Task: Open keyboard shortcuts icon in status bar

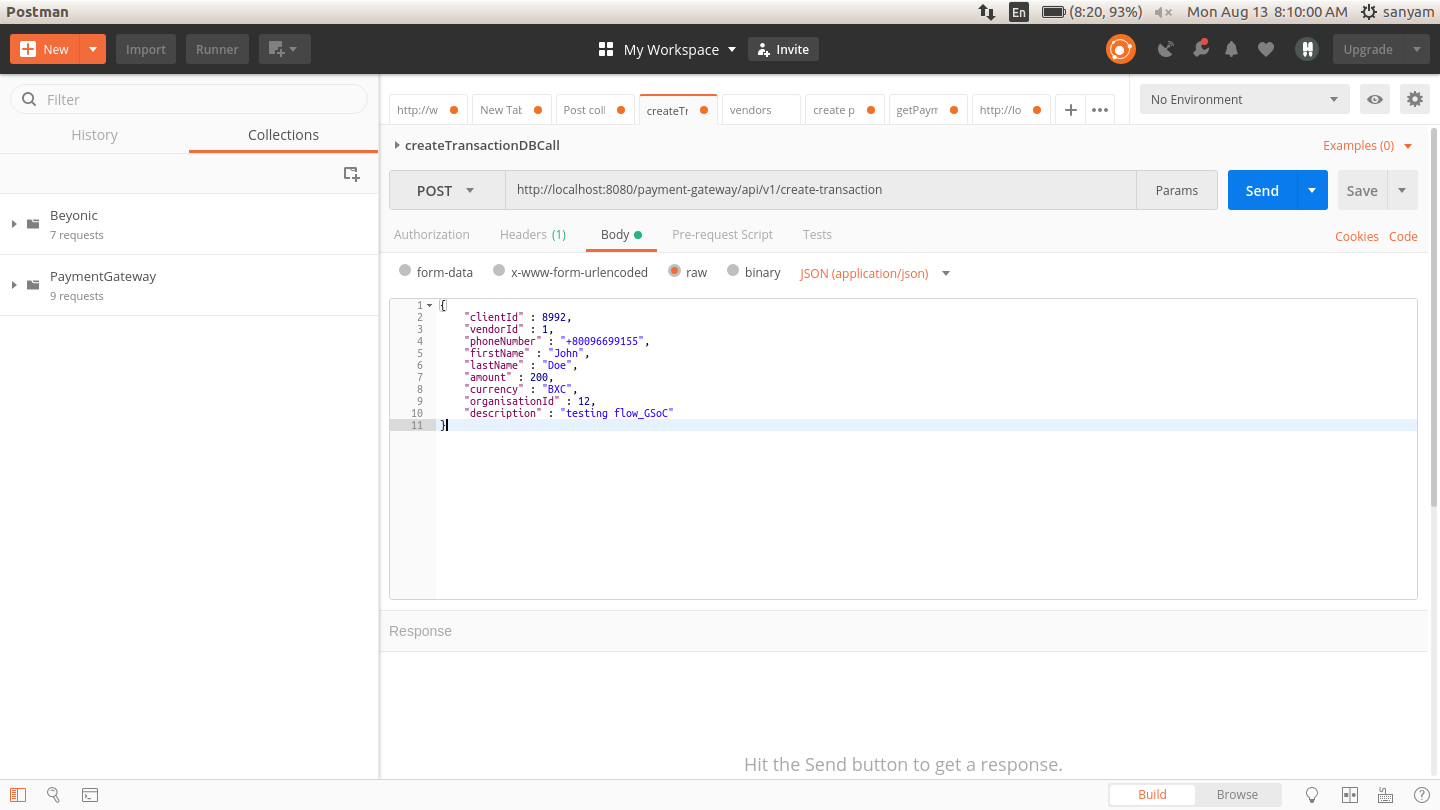Action: (1386, 795)
